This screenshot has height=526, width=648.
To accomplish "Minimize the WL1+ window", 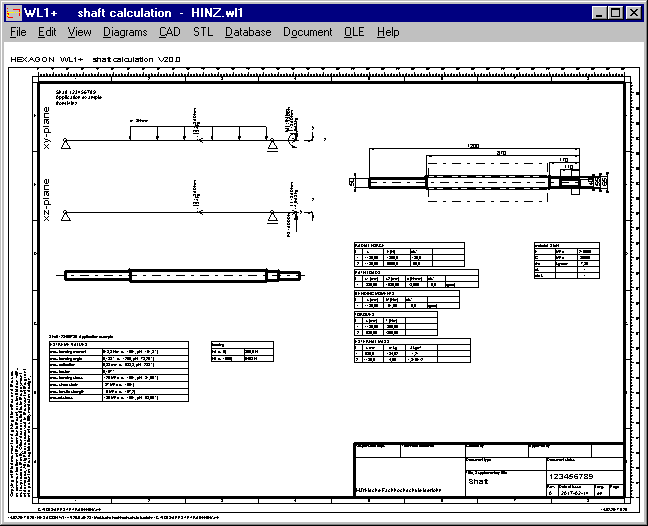I will (x=598, y=12).
